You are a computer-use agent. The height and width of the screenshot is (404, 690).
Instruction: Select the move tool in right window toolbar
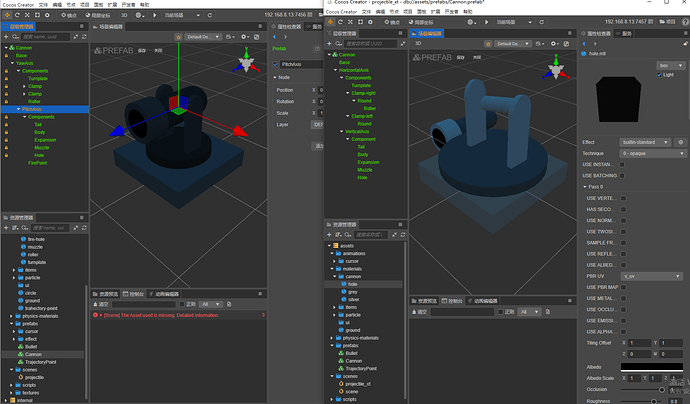pos(330,22)
